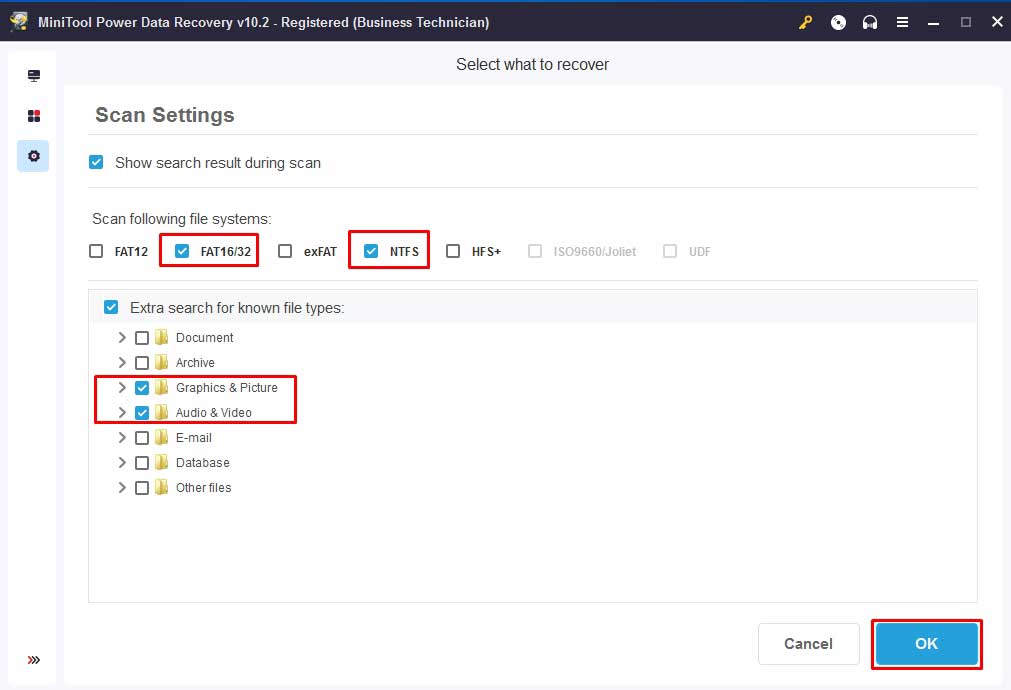1011x690 pixels.
Task: Select the Other files tree label
Action: (203, 488)
